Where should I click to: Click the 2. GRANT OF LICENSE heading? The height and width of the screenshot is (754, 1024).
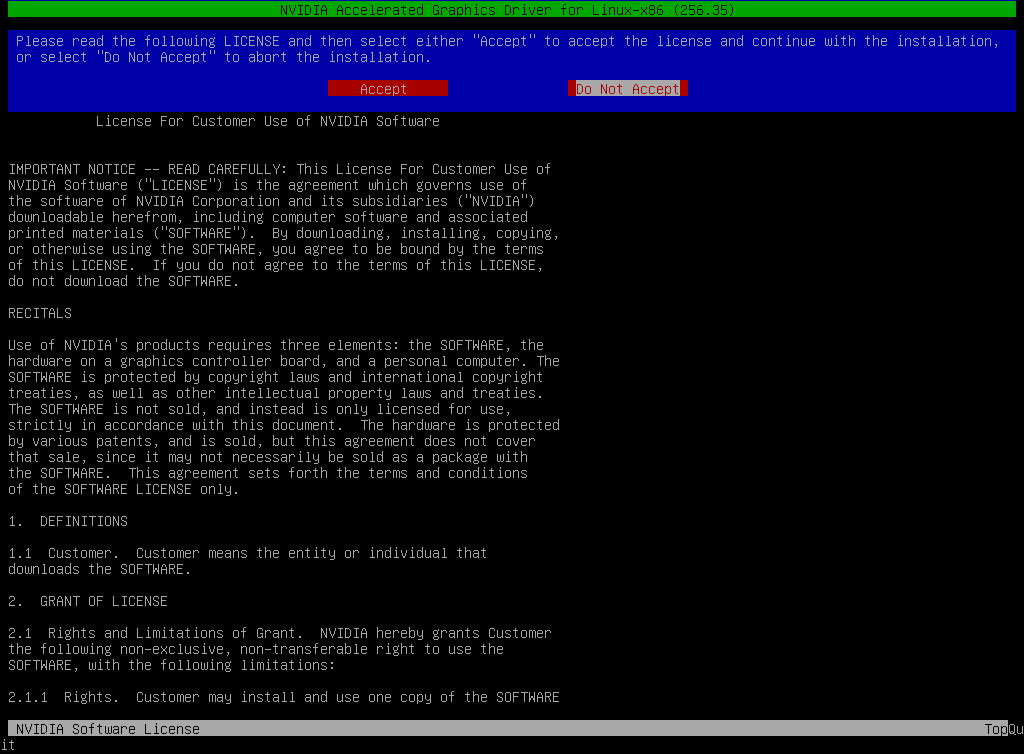(88, 601)
